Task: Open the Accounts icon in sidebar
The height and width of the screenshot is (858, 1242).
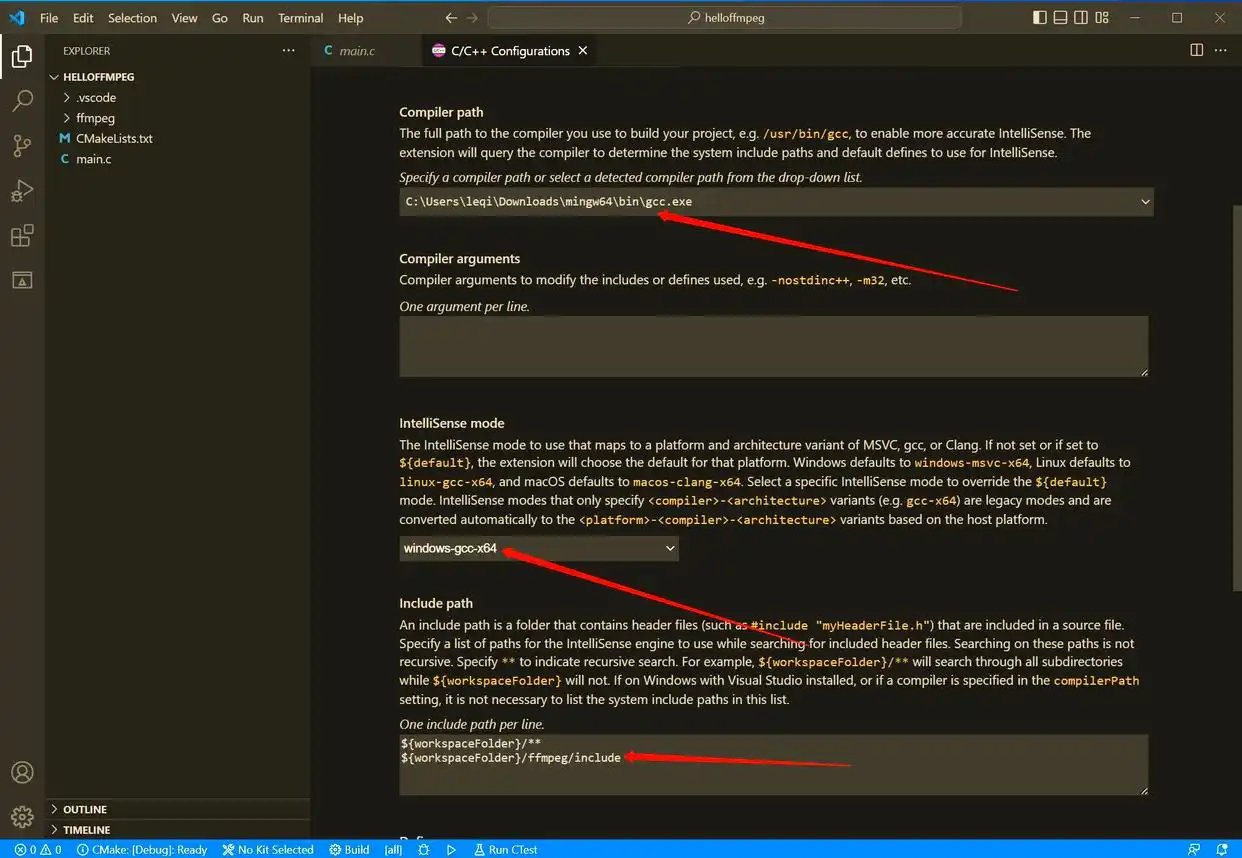Action: point(21,772)
